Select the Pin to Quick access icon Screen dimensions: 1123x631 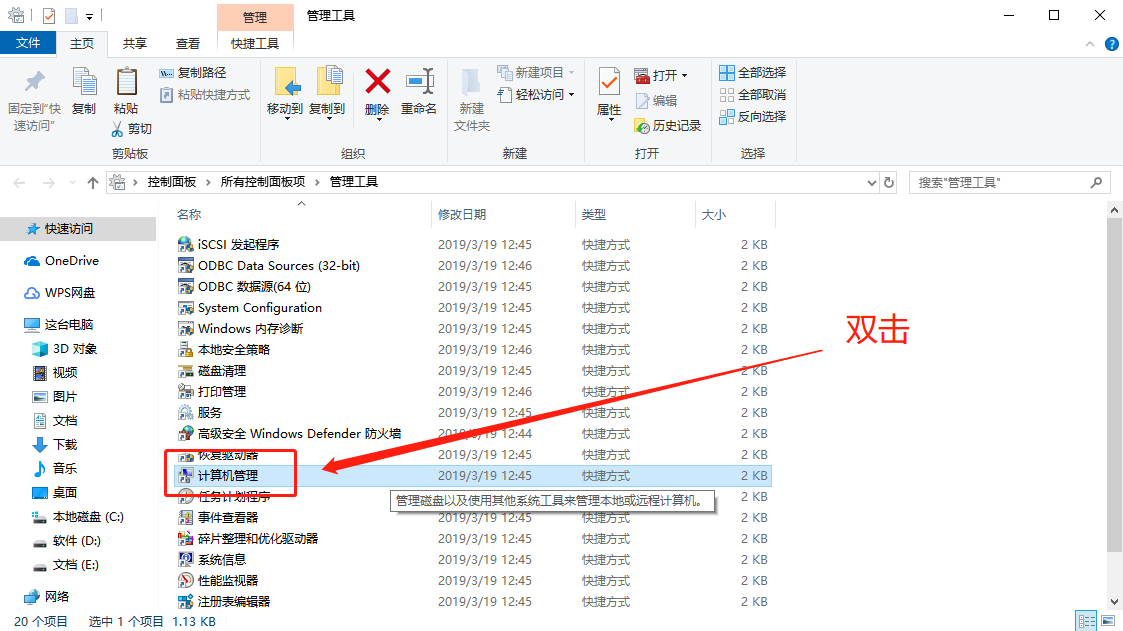click(35, 82)
